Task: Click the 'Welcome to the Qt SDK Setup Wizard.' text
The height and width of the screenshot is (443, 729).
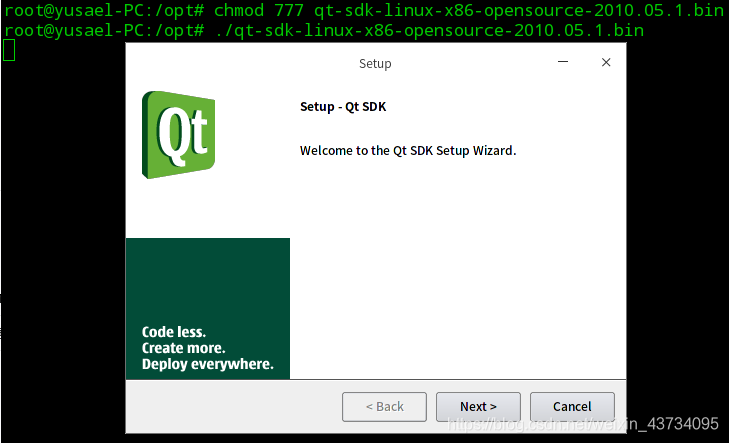Action: [x=408, y=151]
